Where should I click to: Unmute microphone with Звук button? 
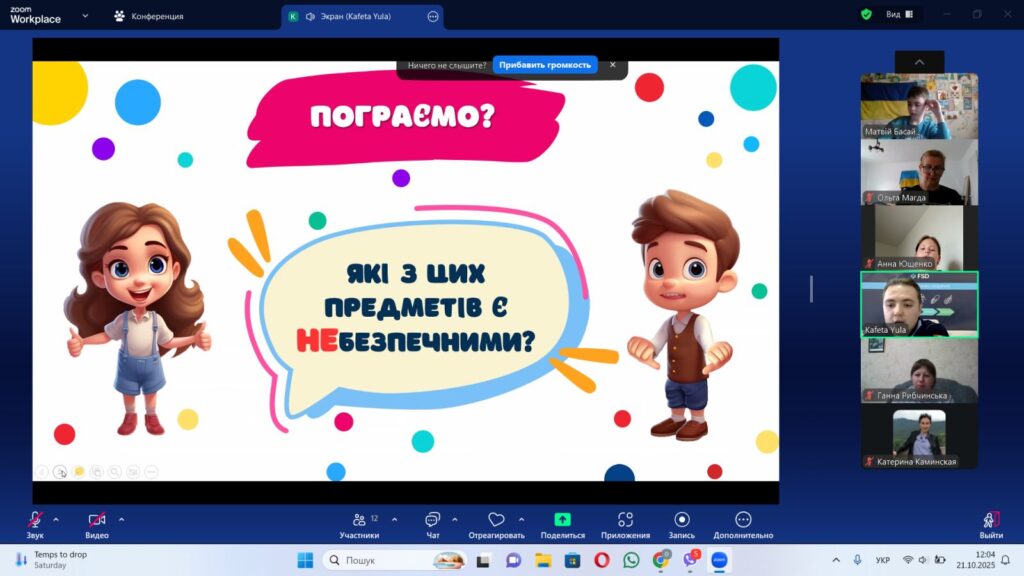point(35,520)
